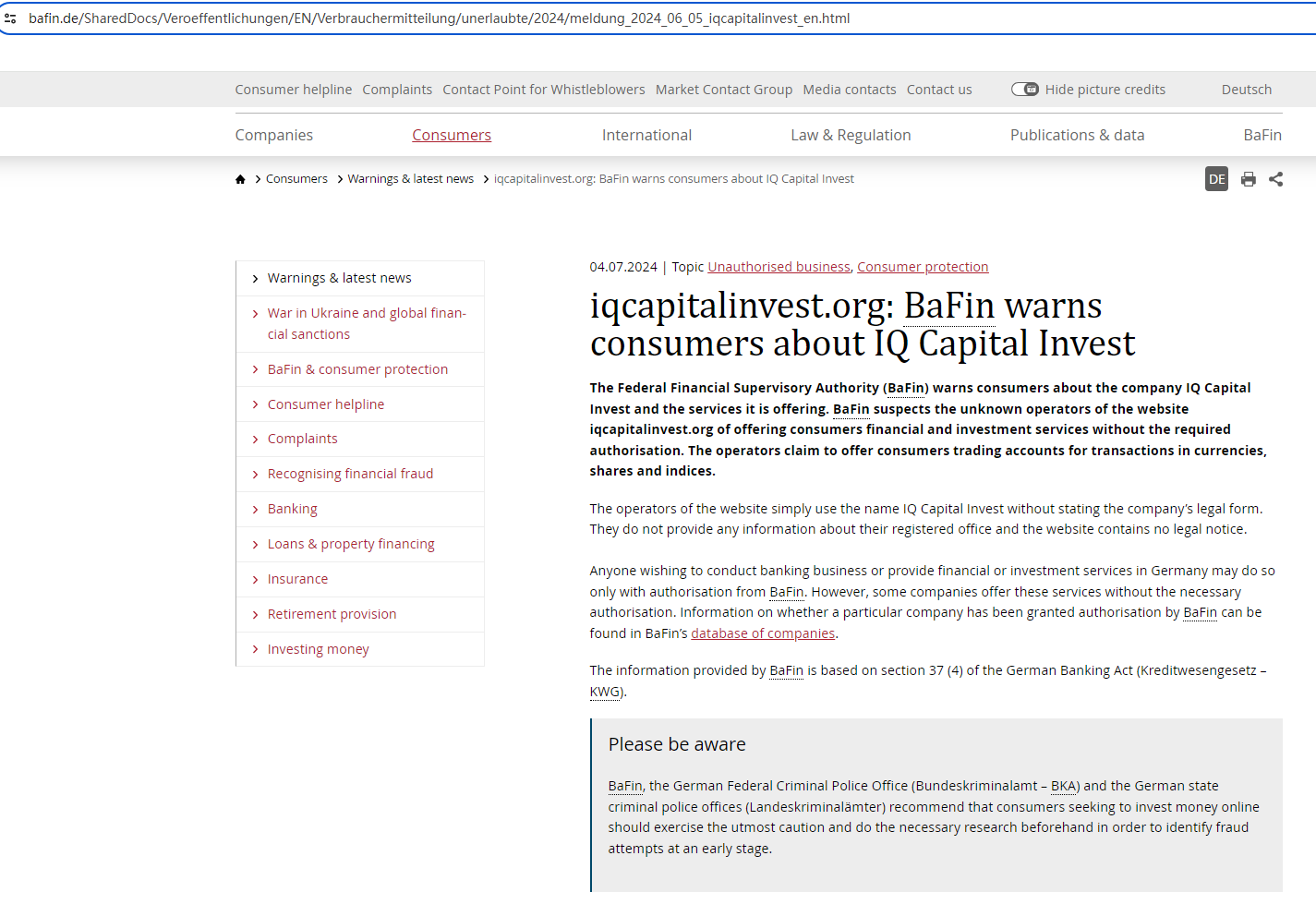This screenshot has height=904, width=1316.
Task: Open the share icon menu
Action: click(1276, 179)
